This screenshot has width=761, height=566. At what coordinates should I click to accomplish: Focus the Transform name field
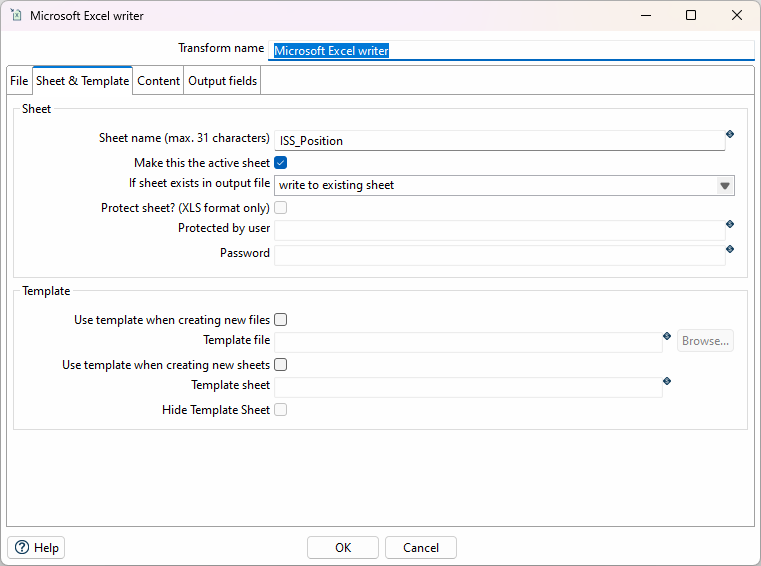pos(511,50)
